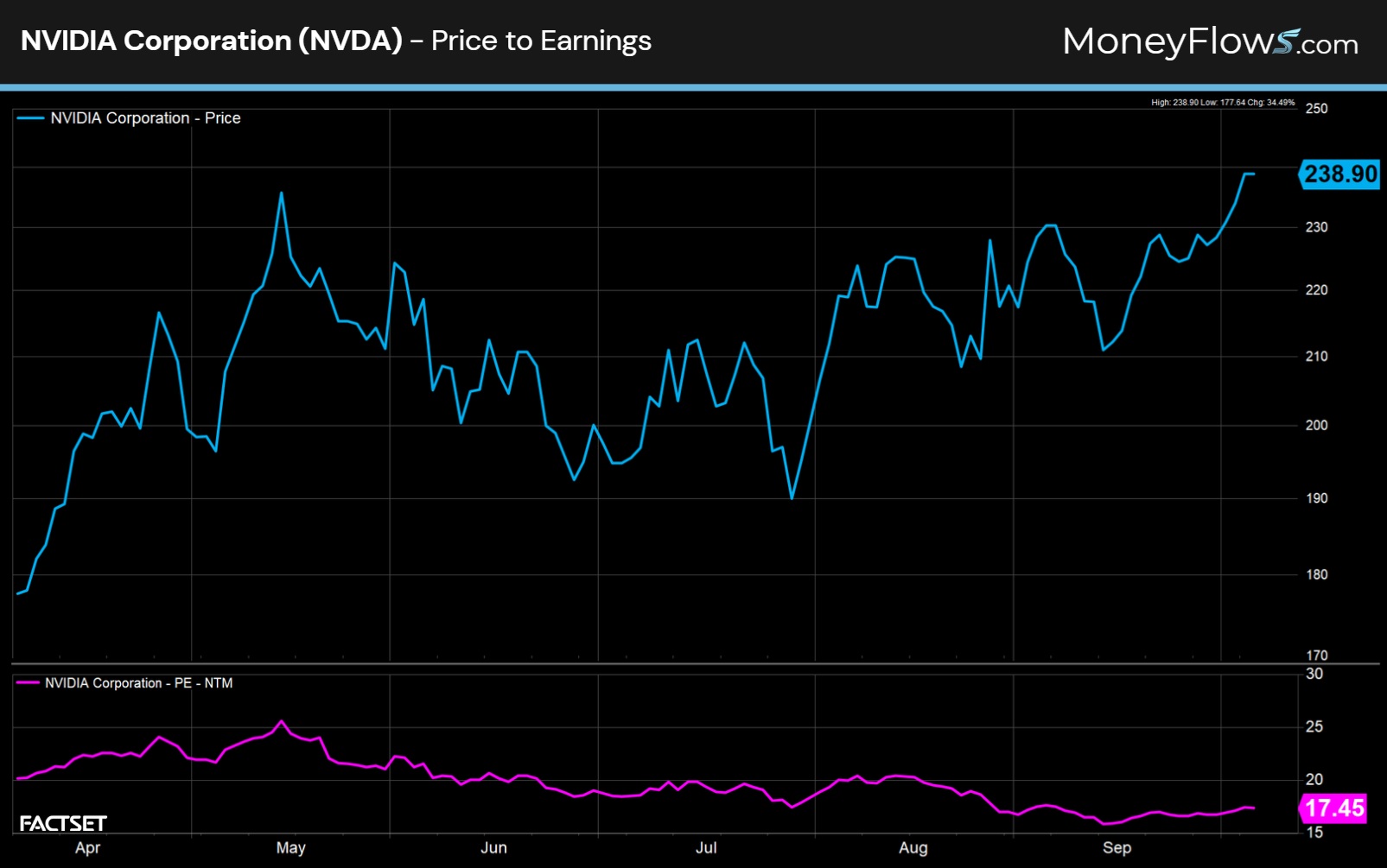1387x868 pixels.
Task: Click the 17.45 PE value label
Action: pos(1333,808)
